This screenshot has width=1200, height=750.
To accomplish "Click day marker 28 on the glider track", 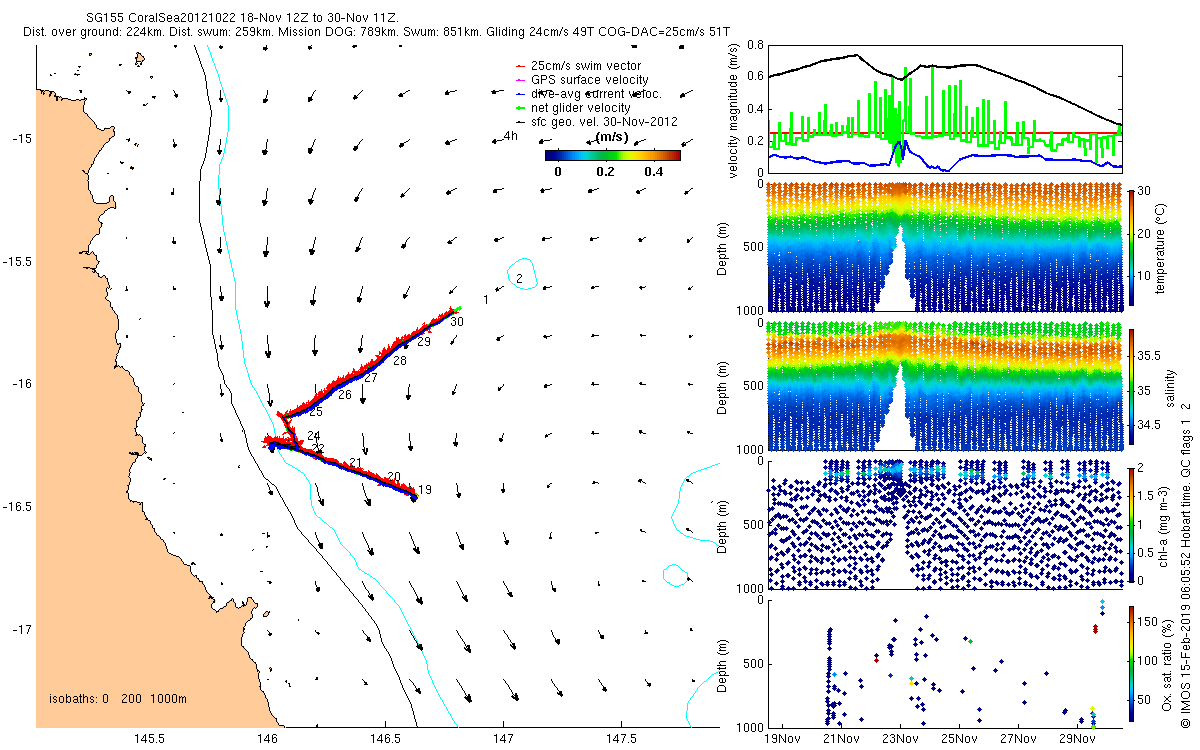I will click(x=400, y=360).
